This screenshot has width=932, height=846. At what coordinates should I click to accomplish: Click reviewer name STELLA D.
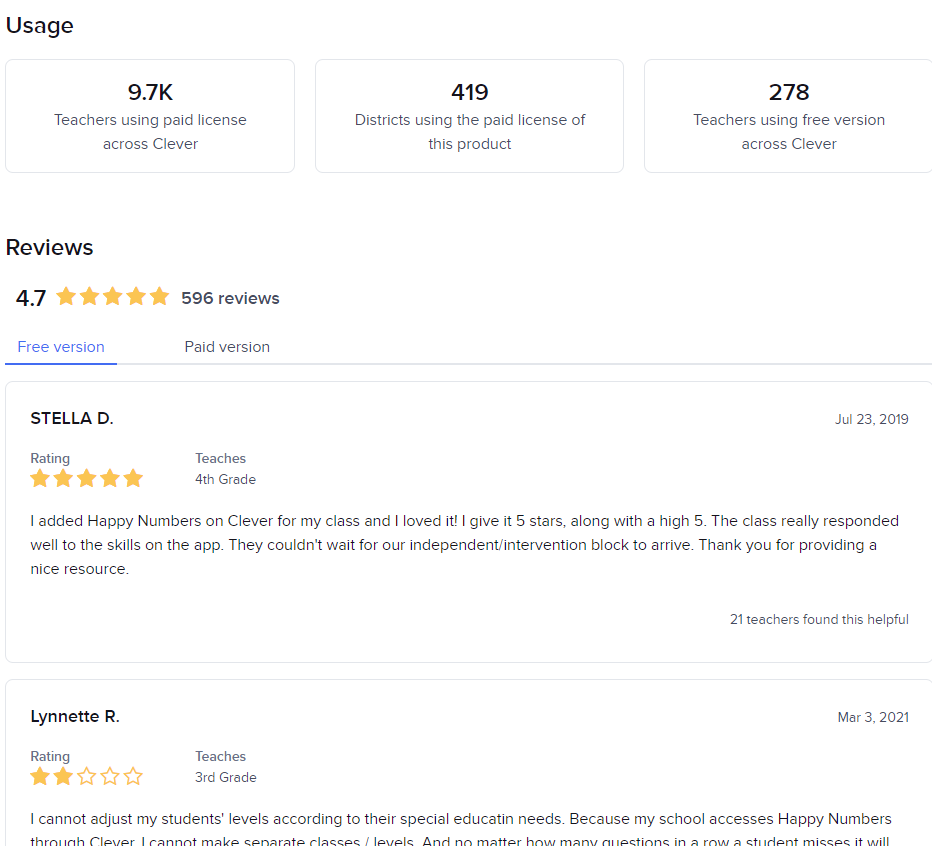72,418
